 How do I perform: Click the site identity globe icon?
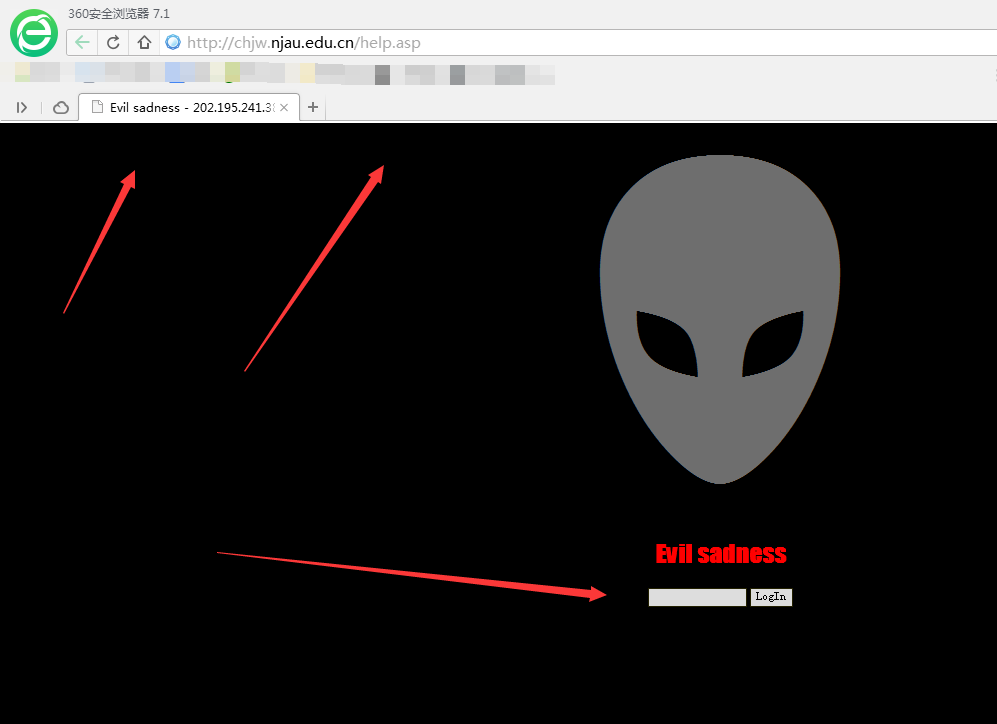tap(172, 43)
